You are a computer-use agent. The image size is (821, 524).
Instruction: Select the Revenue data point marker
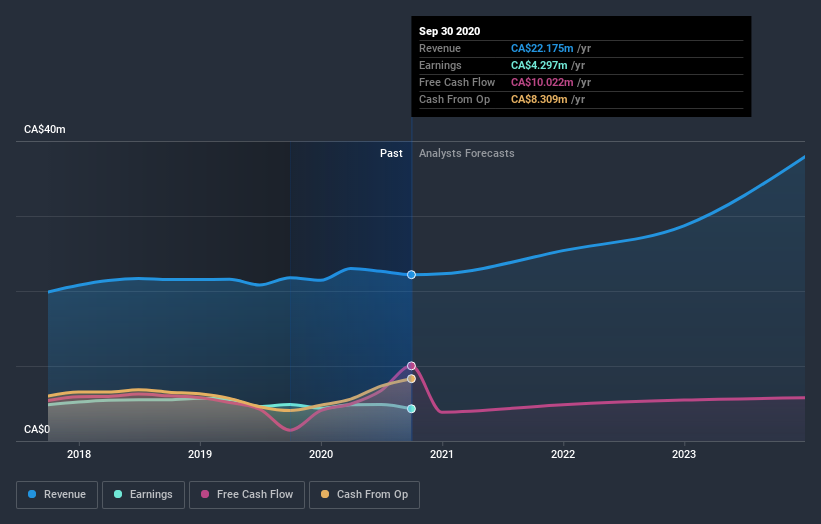click(412, 275)
